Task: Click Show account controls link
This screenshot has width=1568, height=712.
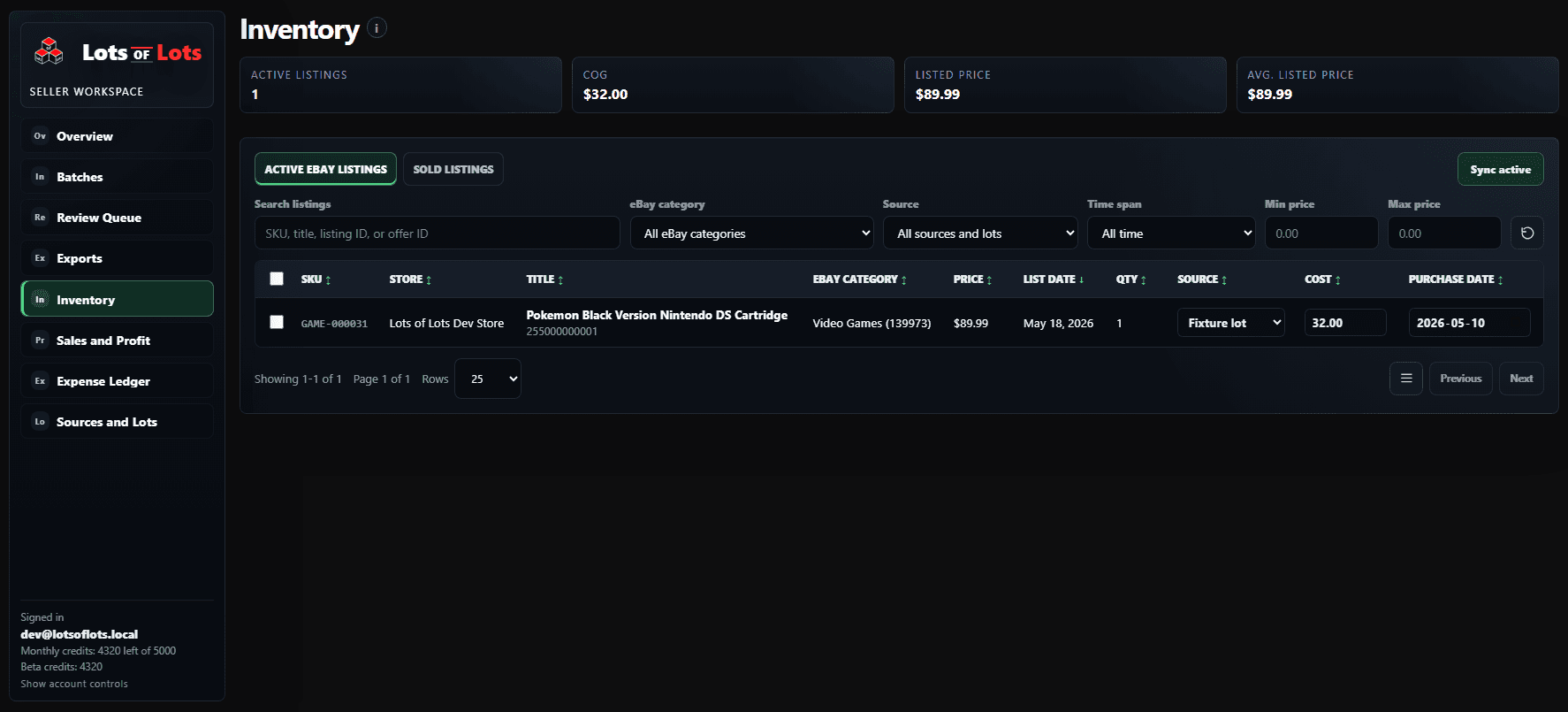Action: click(x=74, y=684)
